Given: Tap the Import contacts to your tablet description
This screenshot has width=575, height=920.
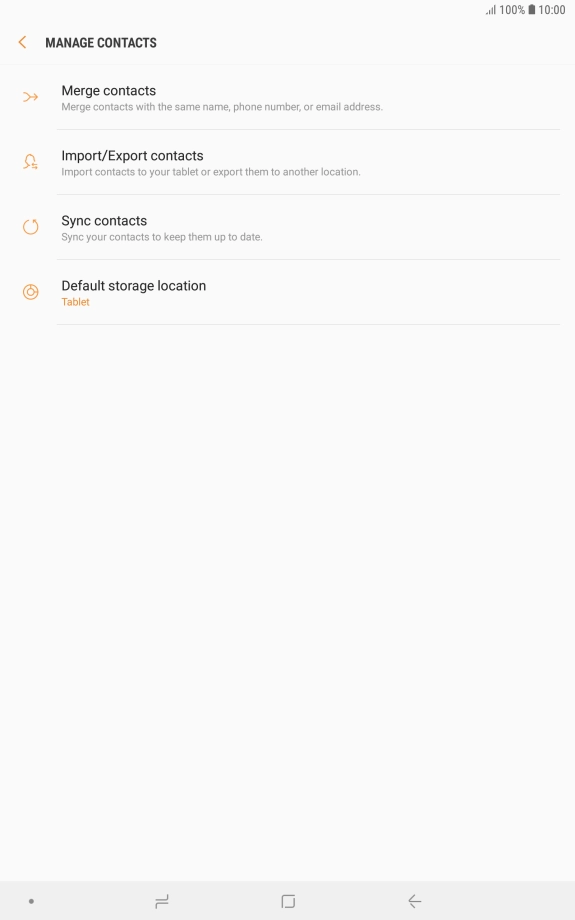Looking at the screenshot, I should click(x=211, y=172).
